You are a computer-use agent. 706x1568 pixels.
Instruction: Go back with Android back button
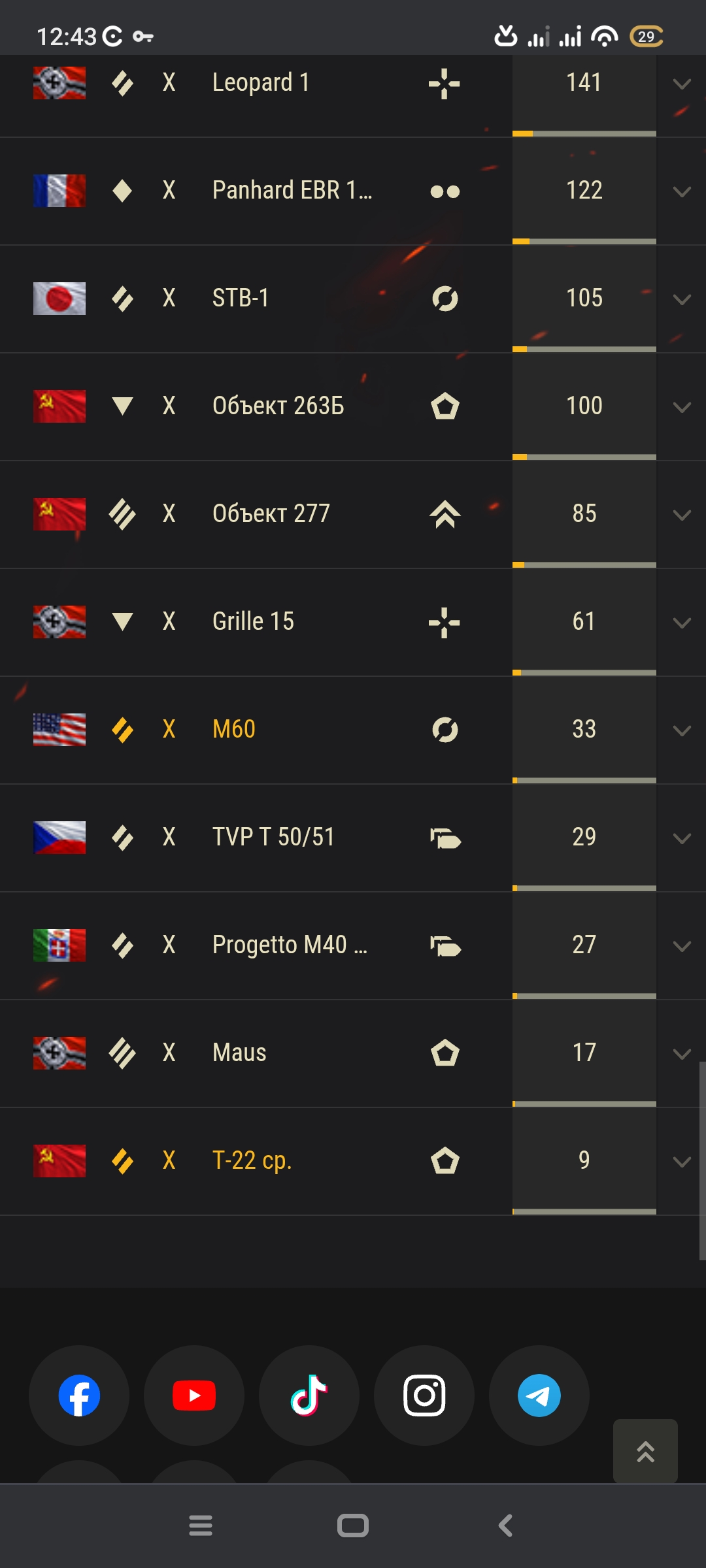point(505,1526)
